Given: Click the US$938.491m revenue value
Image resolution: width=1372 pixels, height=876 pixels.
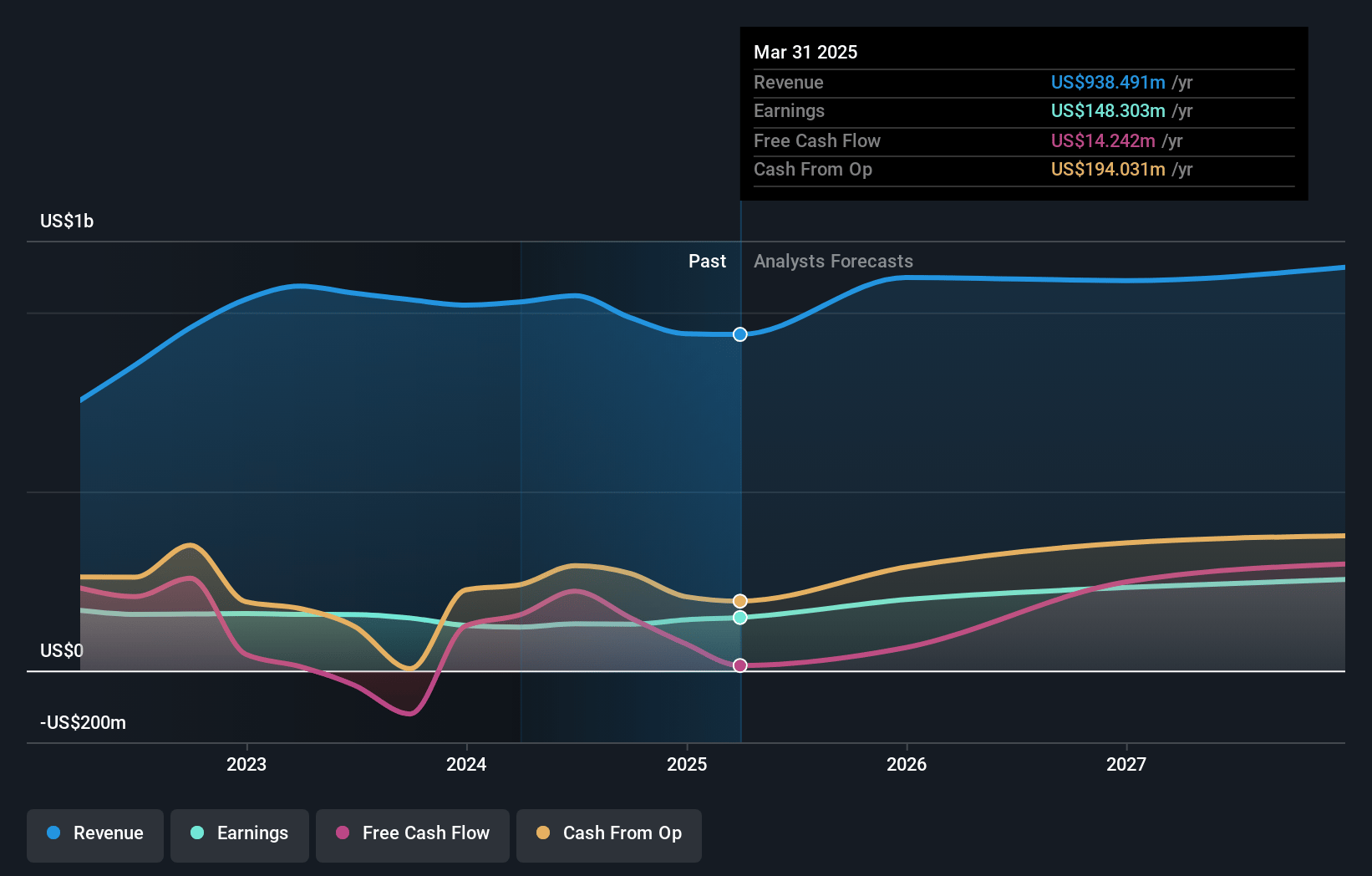Looking at the screenshot, I should click(x=1108, y=82).
